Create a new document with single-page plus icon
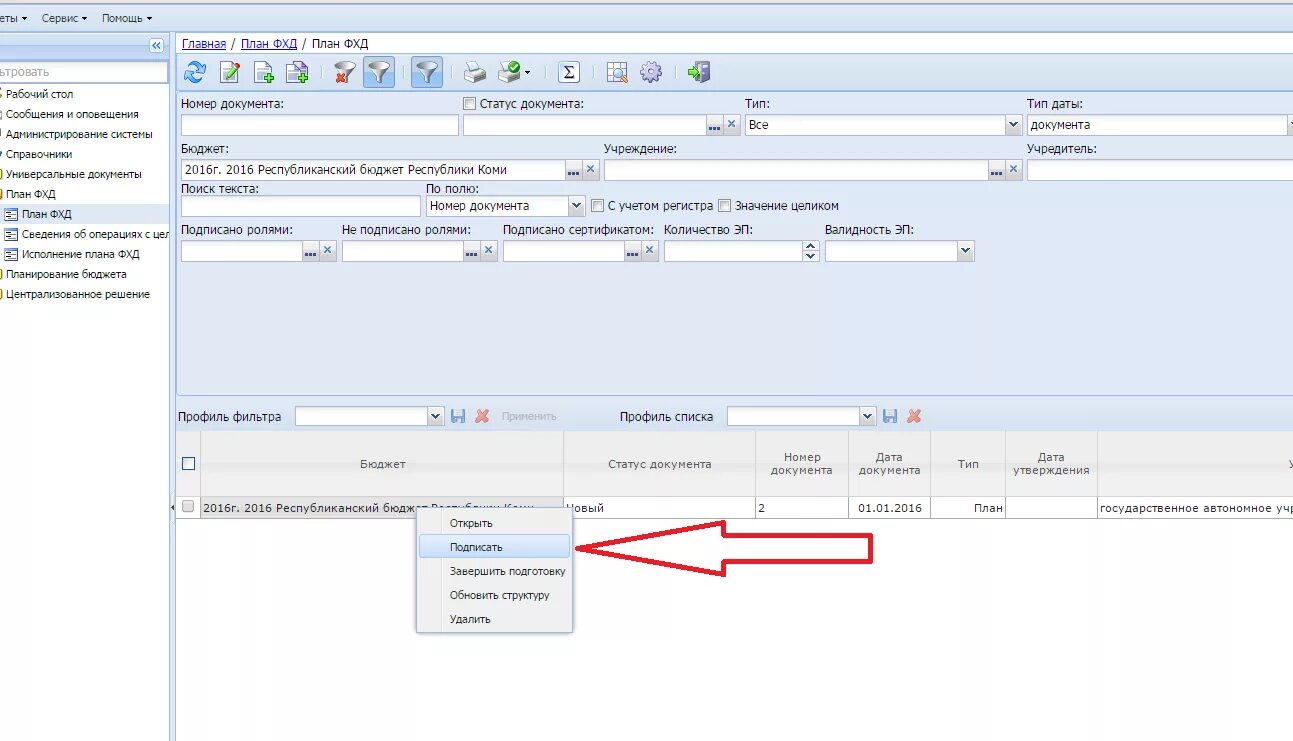Viewport: 1293px width, 741px height. click(x=264, y=72)
